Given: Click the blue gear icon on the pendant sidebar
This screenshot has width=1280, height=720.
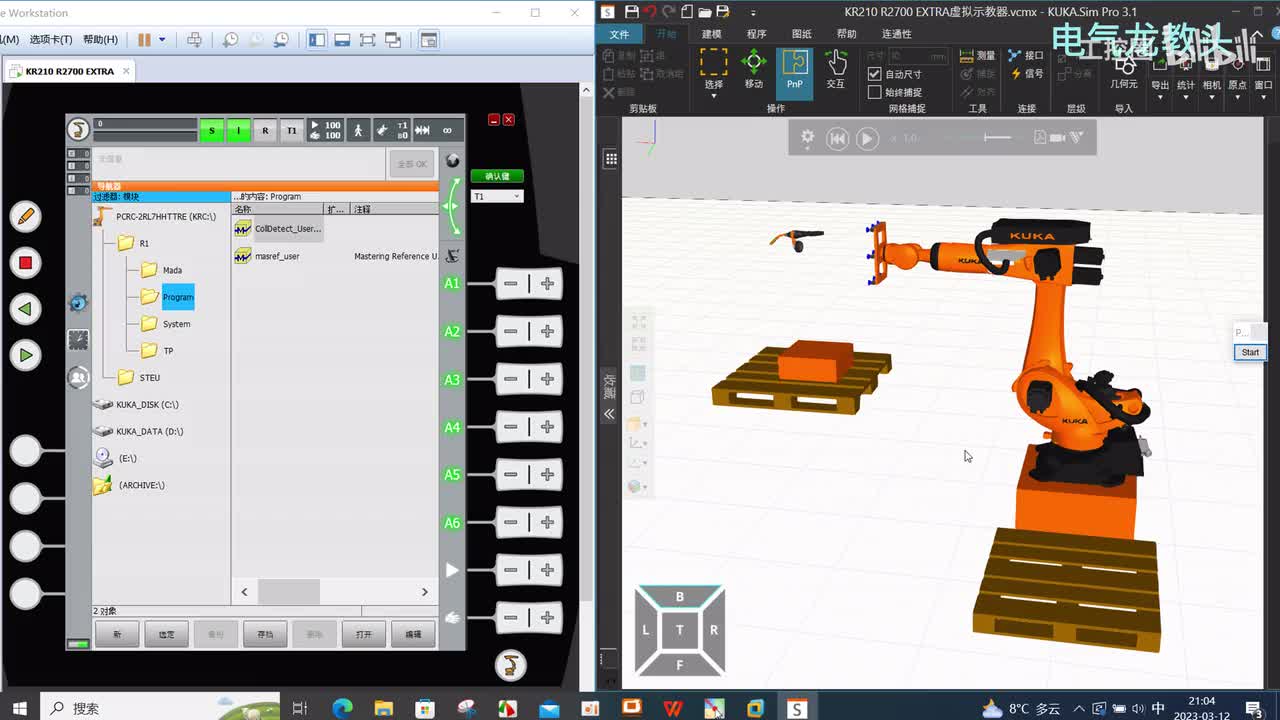Looking at the screenshot, I should (x=78, y=302).
